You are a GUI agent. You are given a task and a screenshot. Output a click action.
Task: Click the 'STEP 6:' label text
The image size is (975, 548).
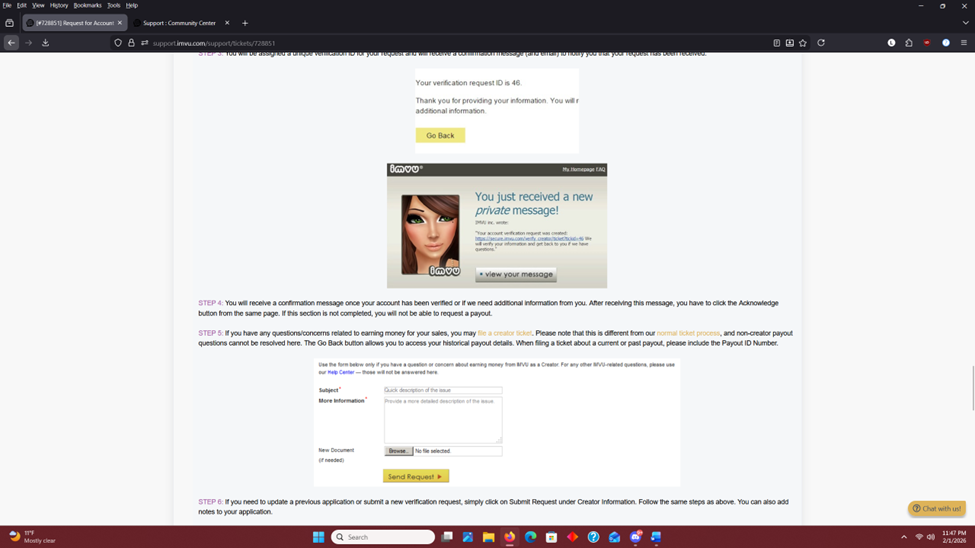coord(210,502)
